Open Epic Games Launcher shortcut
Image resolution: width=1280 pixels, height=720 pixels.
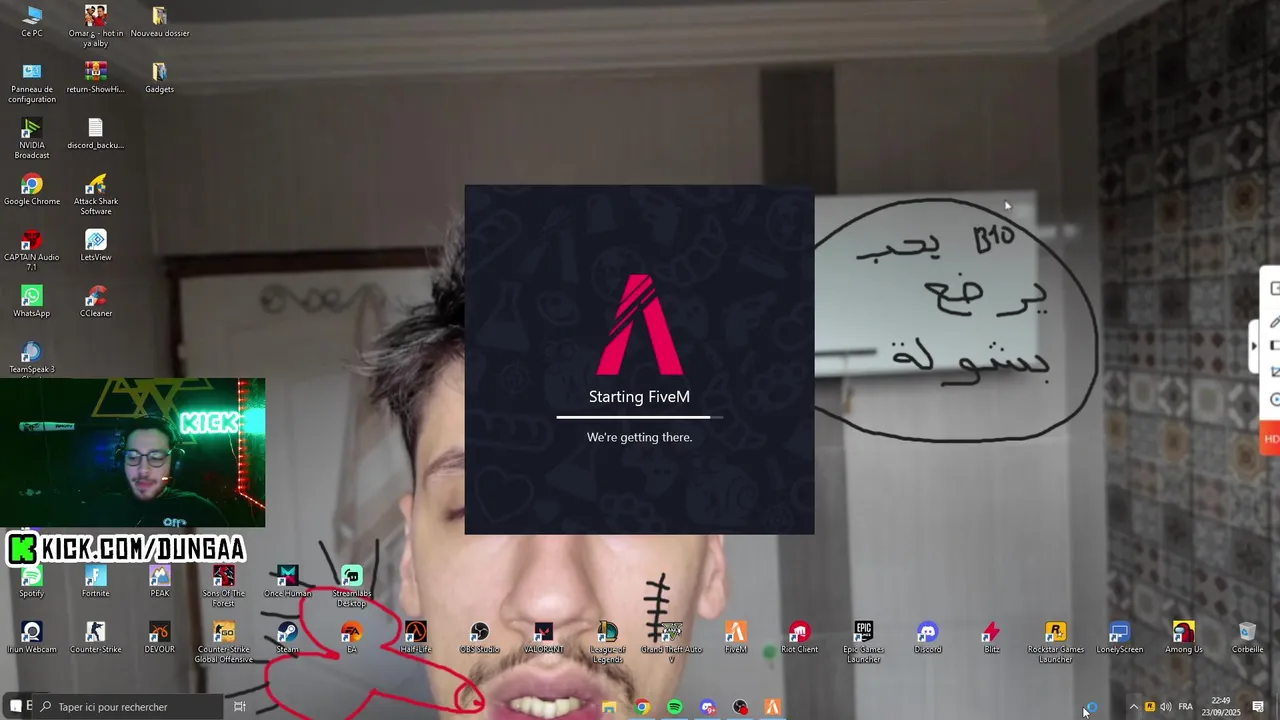(x=864, y=642)
